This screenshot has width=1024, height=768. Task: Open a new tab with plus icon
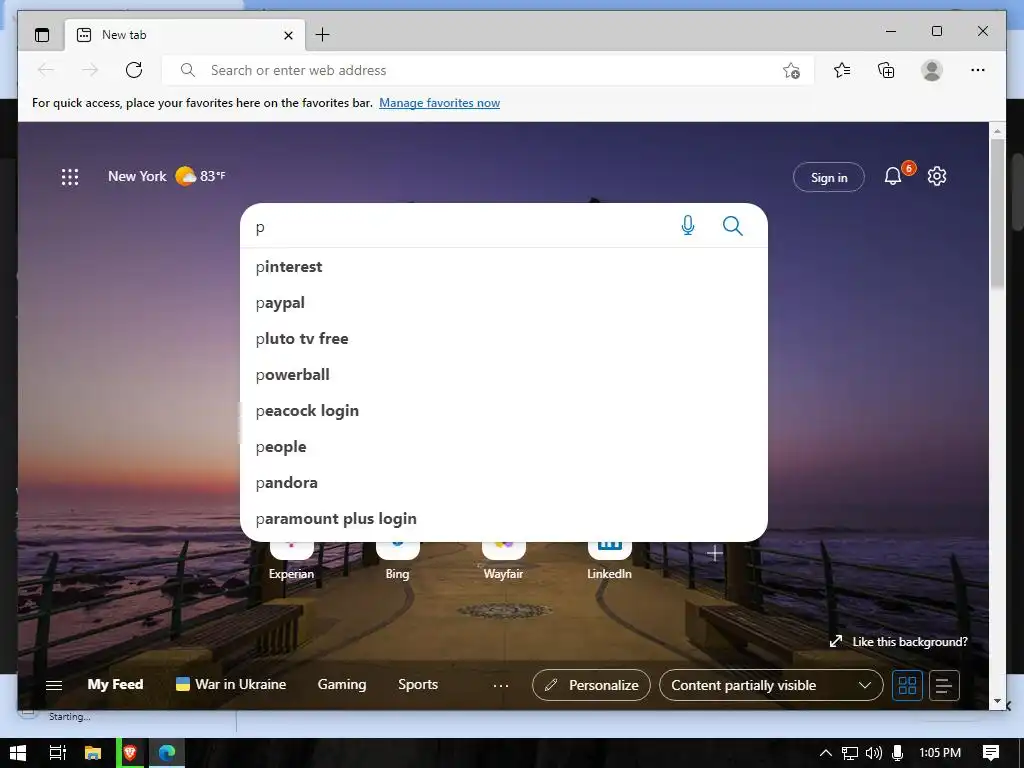point(323,35)
